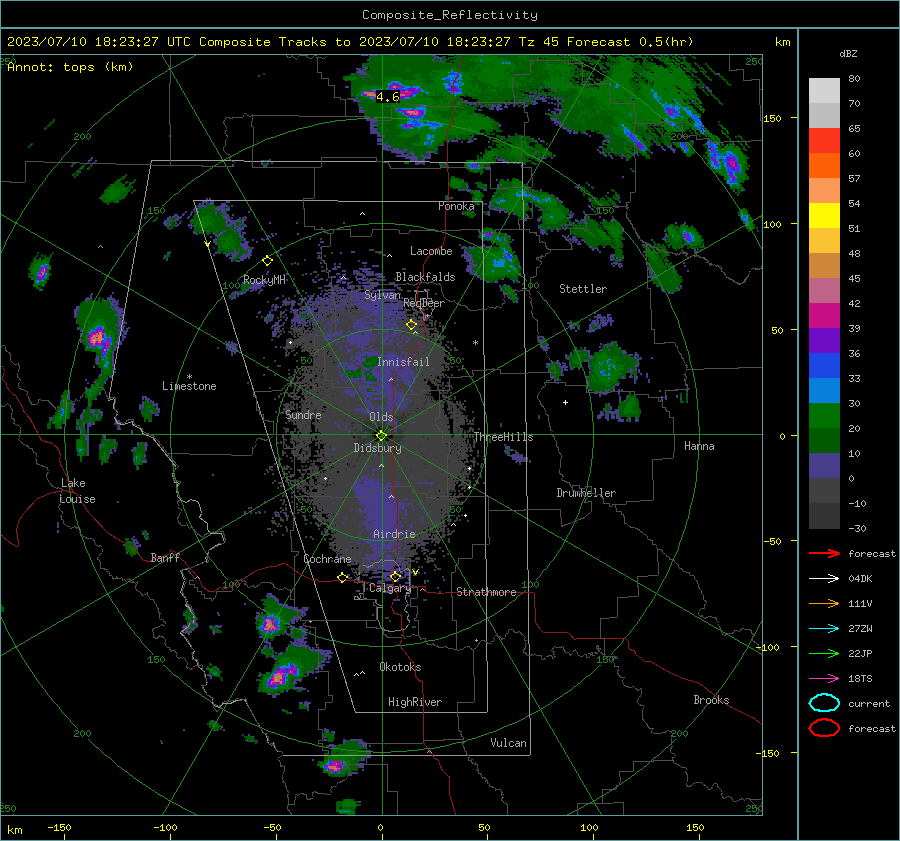Click the Blackfalds town label
Image resolution: width=900 pixels, height=841 pixels.
(x=425, y=277)
